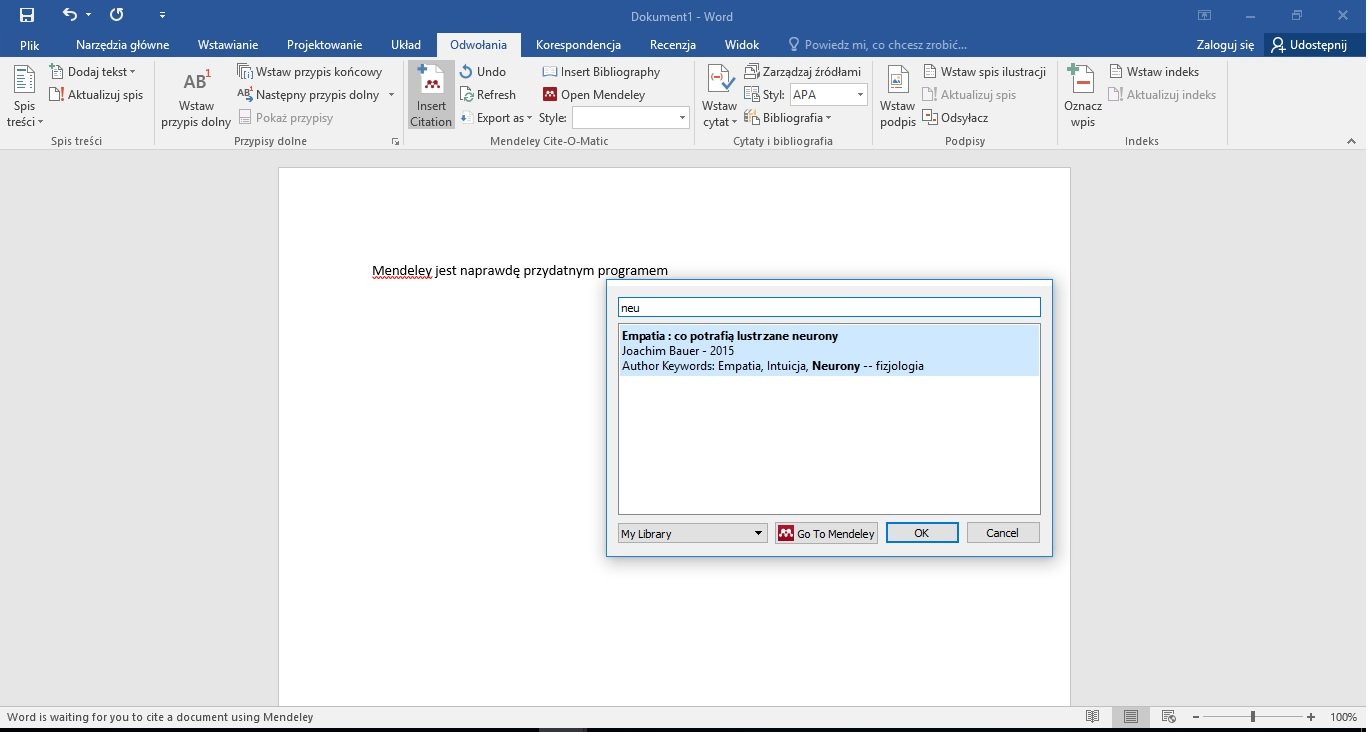
Task: Click Insert Bibliography
Action: click(601, 72)
